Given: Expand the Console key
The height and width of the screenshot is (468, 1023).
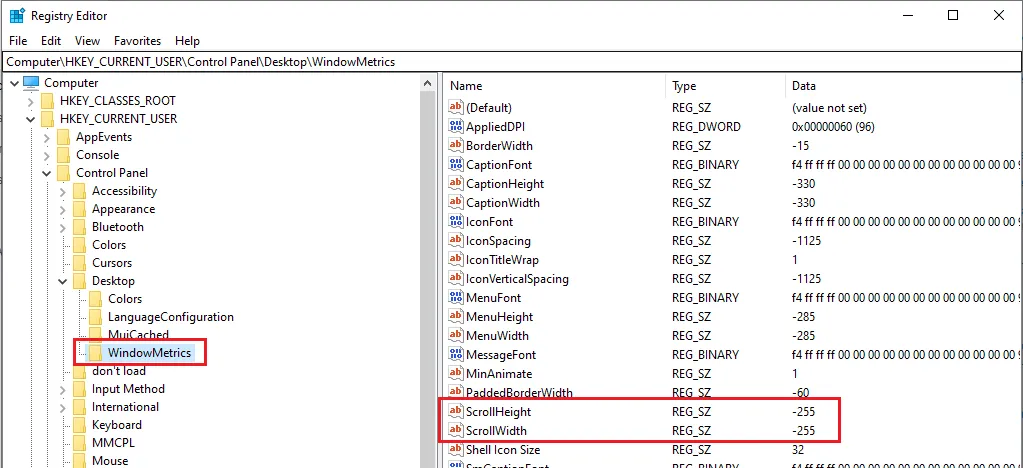Looking at the screenshot, I should tap(46, 155).
